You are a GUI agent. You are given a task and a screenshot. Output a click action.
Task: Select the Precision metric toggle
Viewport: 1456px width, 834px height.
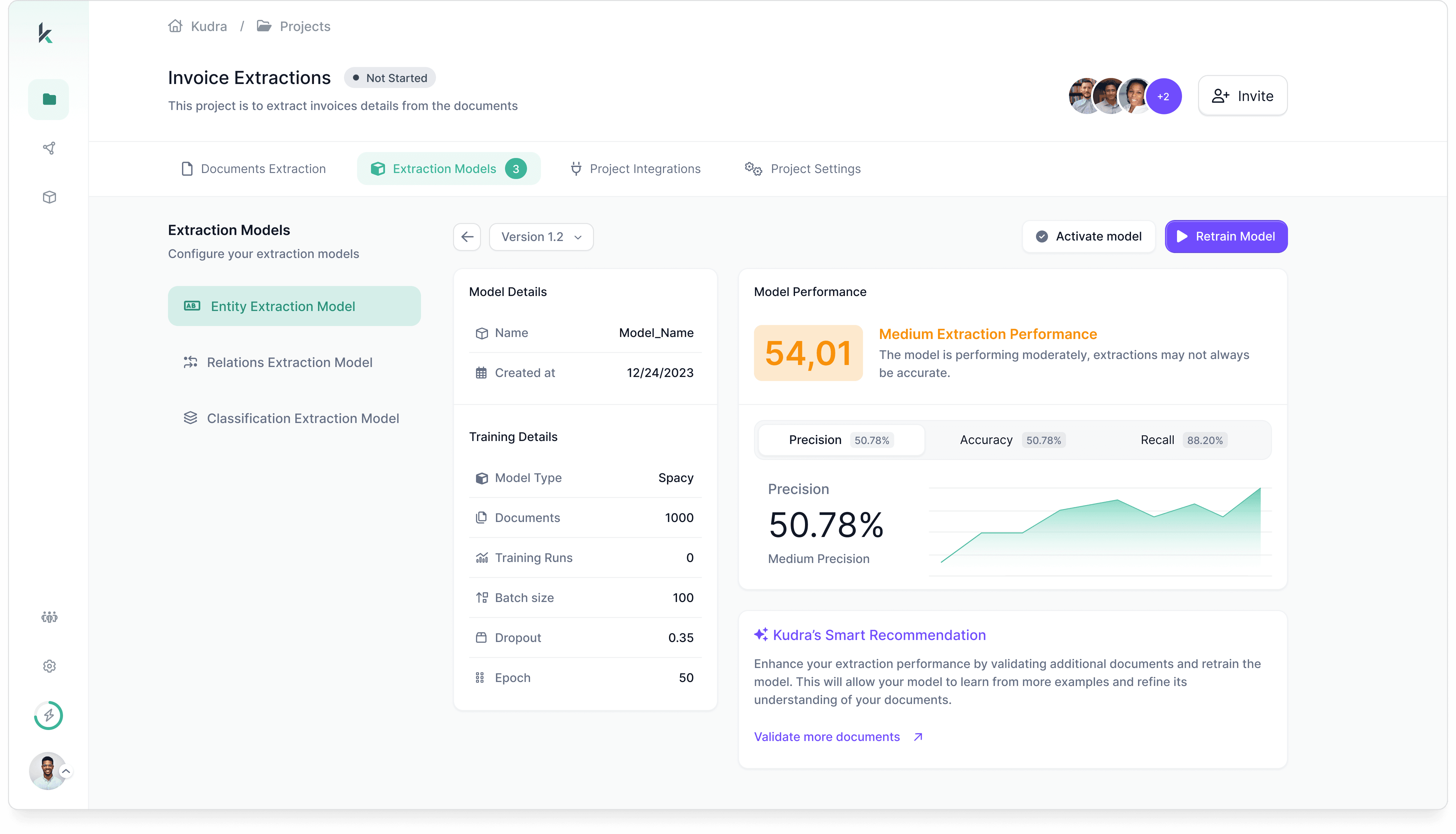(840, 440)
